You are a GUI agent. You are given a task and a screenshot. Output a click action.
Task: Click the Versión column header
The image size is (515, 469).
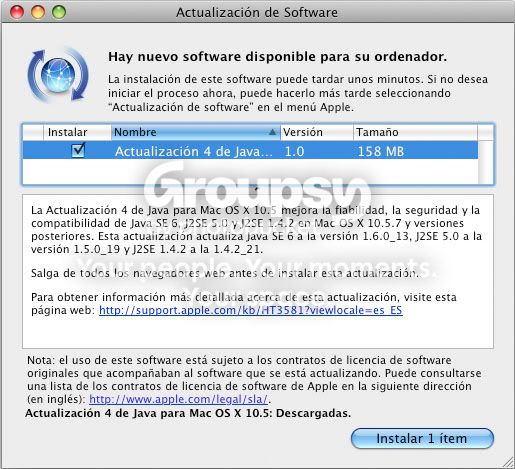317,132
